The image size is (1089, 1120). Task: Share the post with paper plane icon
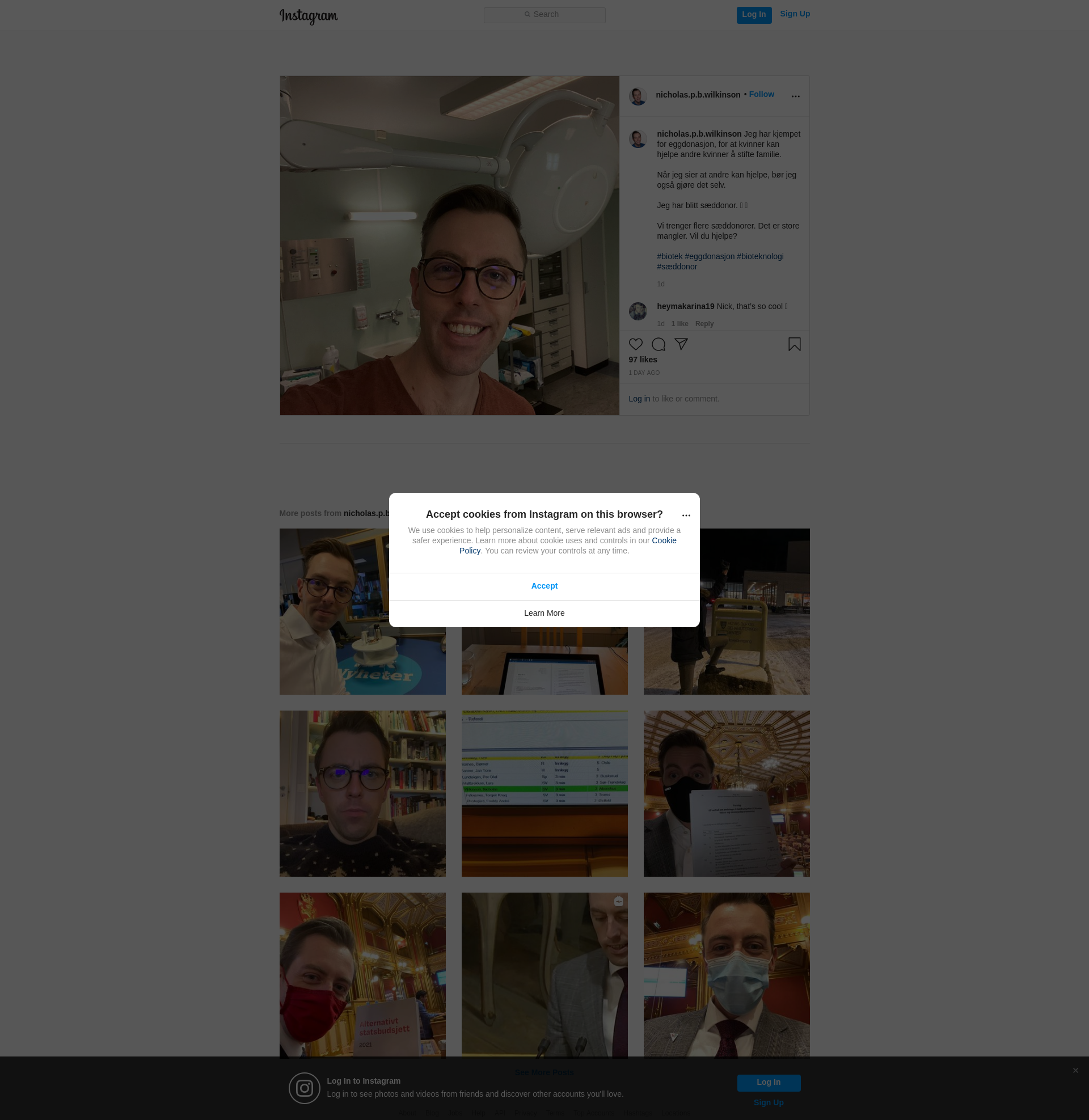[681, 344]
